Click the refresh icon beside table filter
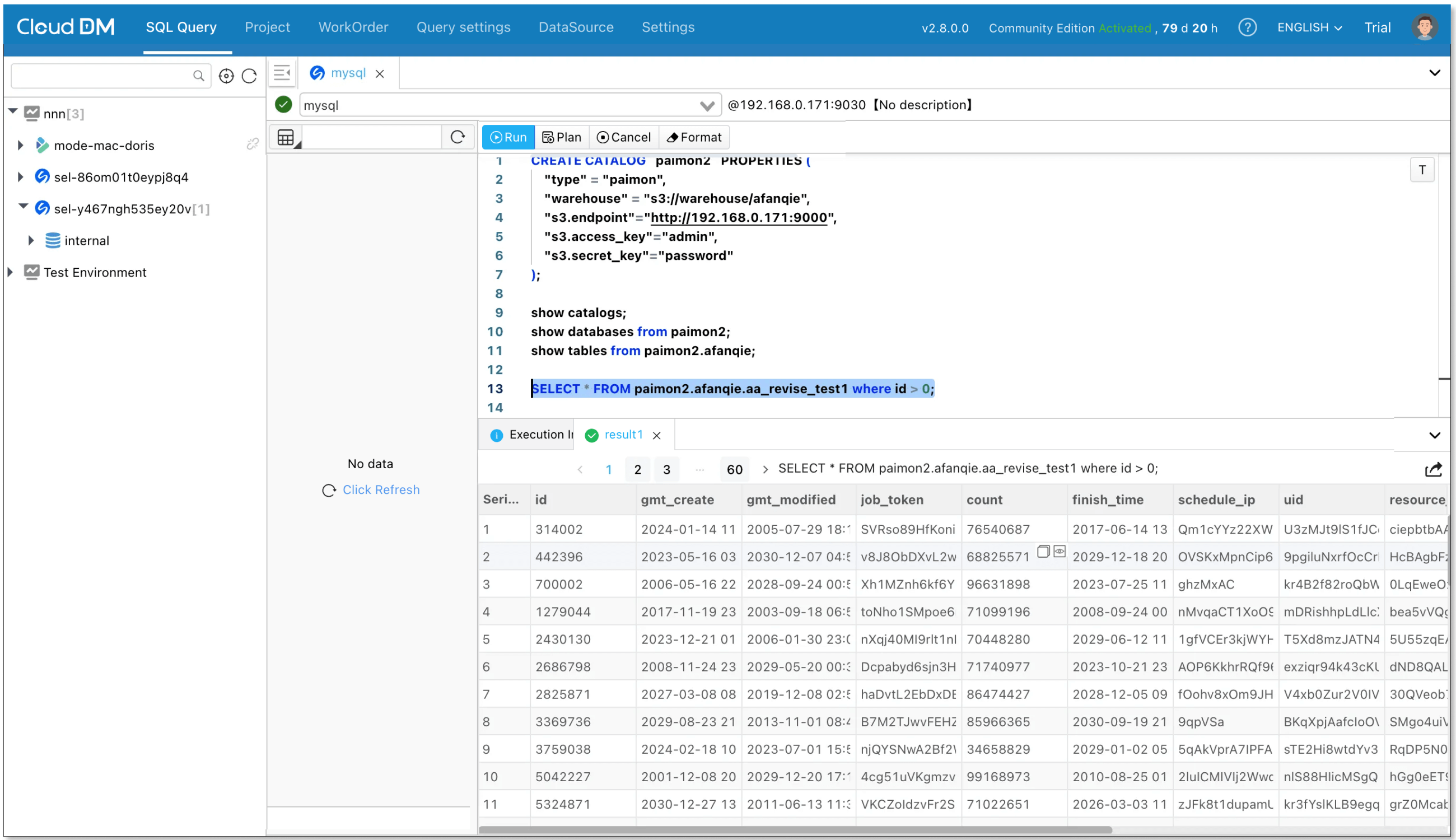Screen dimensions: 1456x840 click(x=458, y=137)
